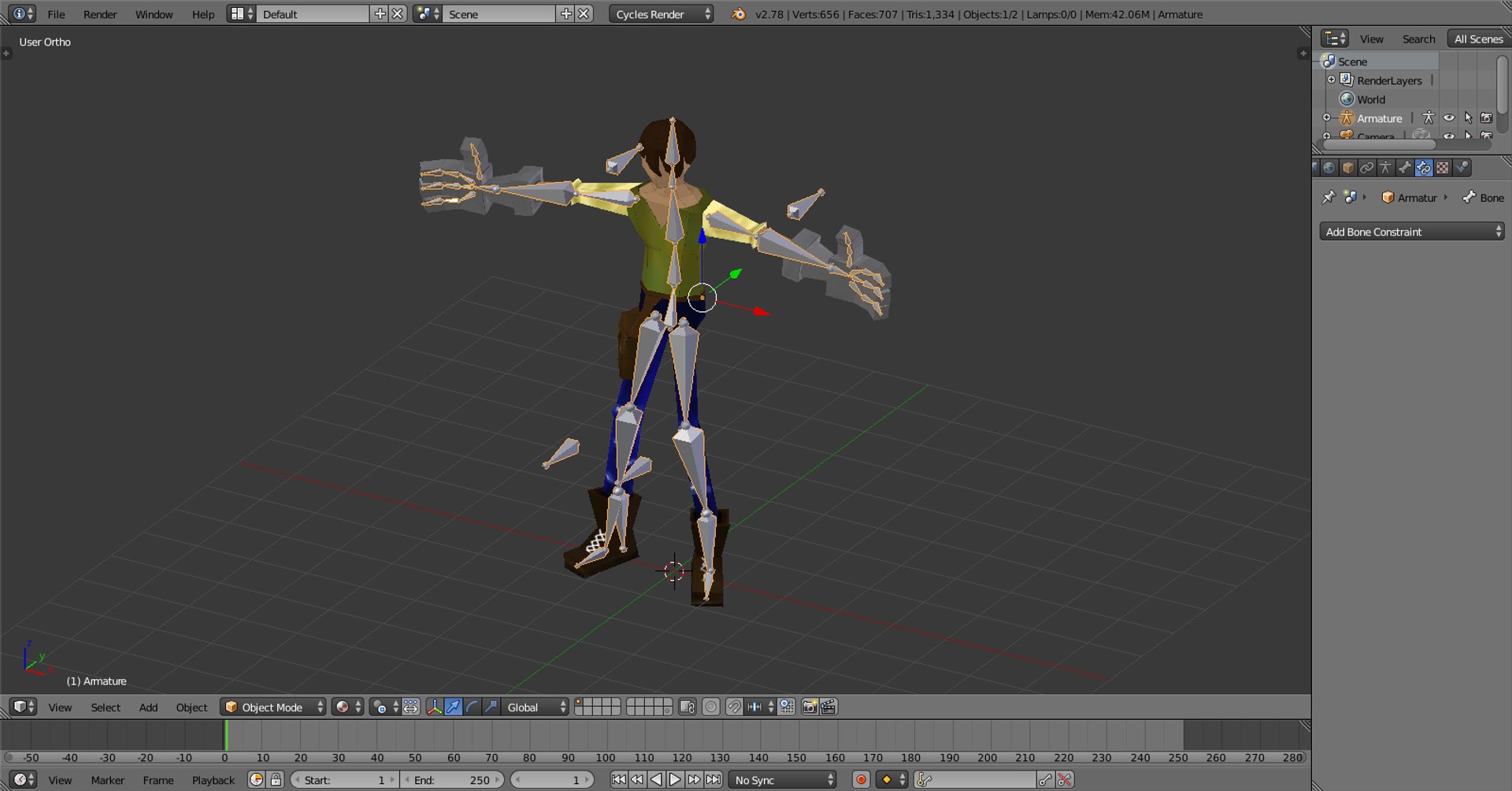Click the OpenGL render animation clapper icon
This screenshot has width=1512, height=791.
(x=828, y=707)
